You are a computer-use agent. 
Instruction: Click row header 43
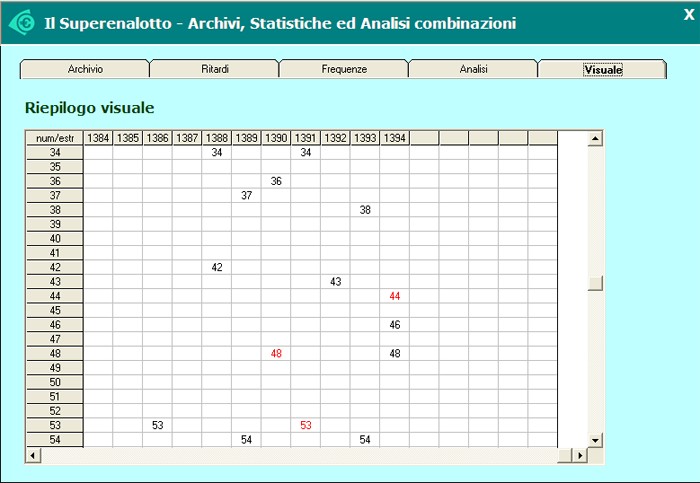pos(55,282)
